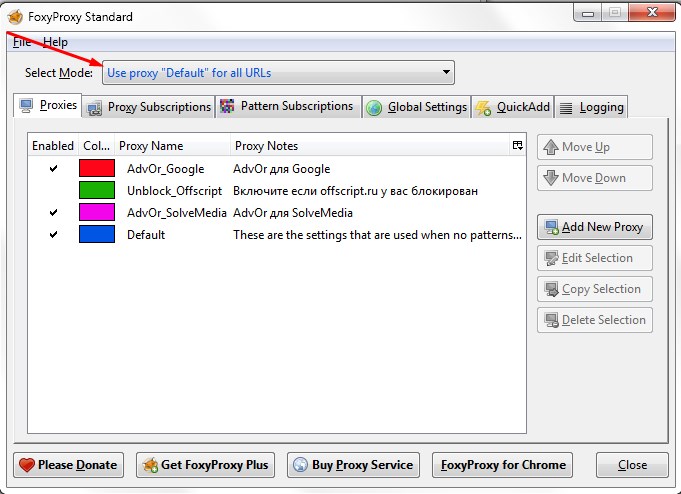Click note 'Включите если offscript.ru у вас блокирован'
The image size is (681, 494).
[x=356, y=191]
